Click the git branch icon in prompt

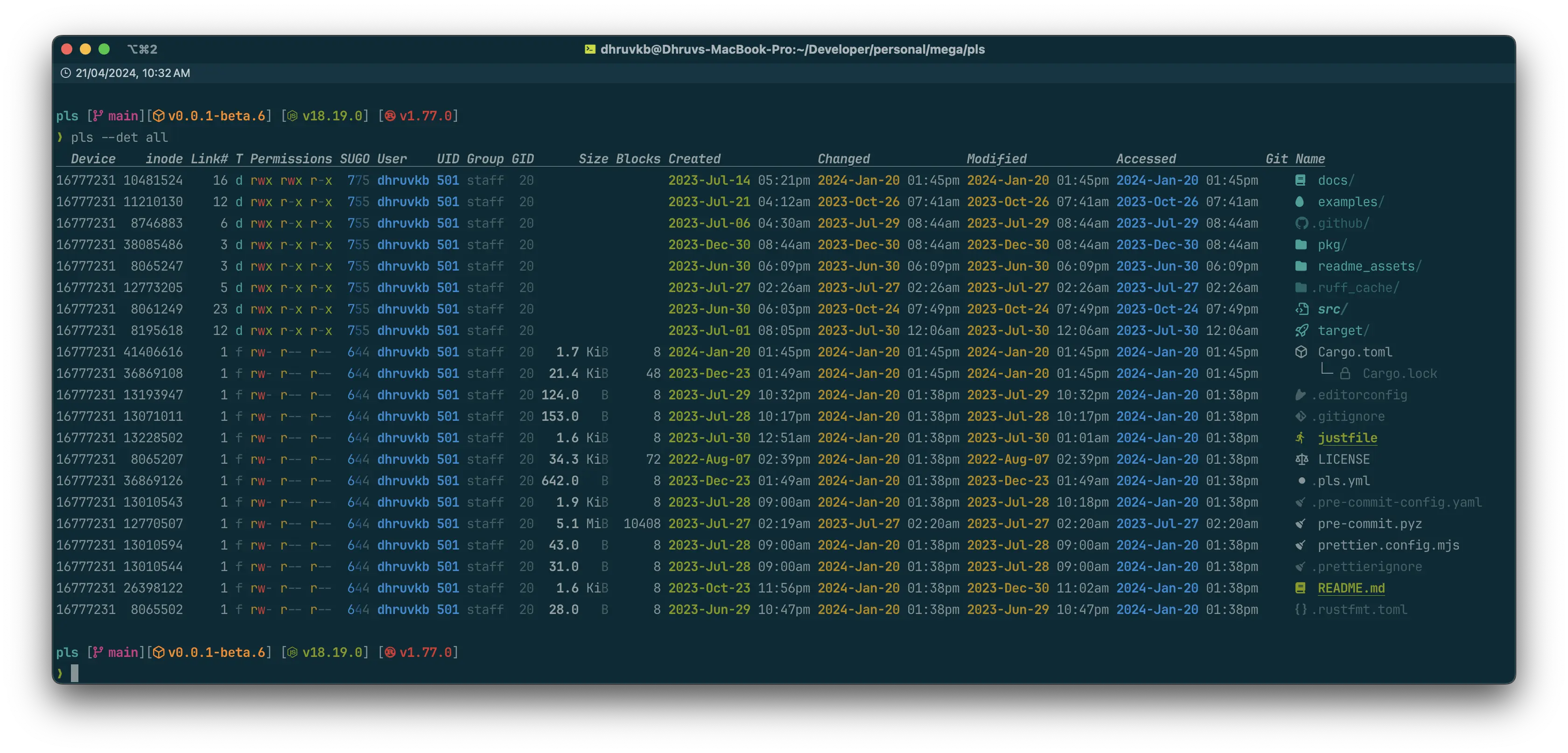click(98, 116)
